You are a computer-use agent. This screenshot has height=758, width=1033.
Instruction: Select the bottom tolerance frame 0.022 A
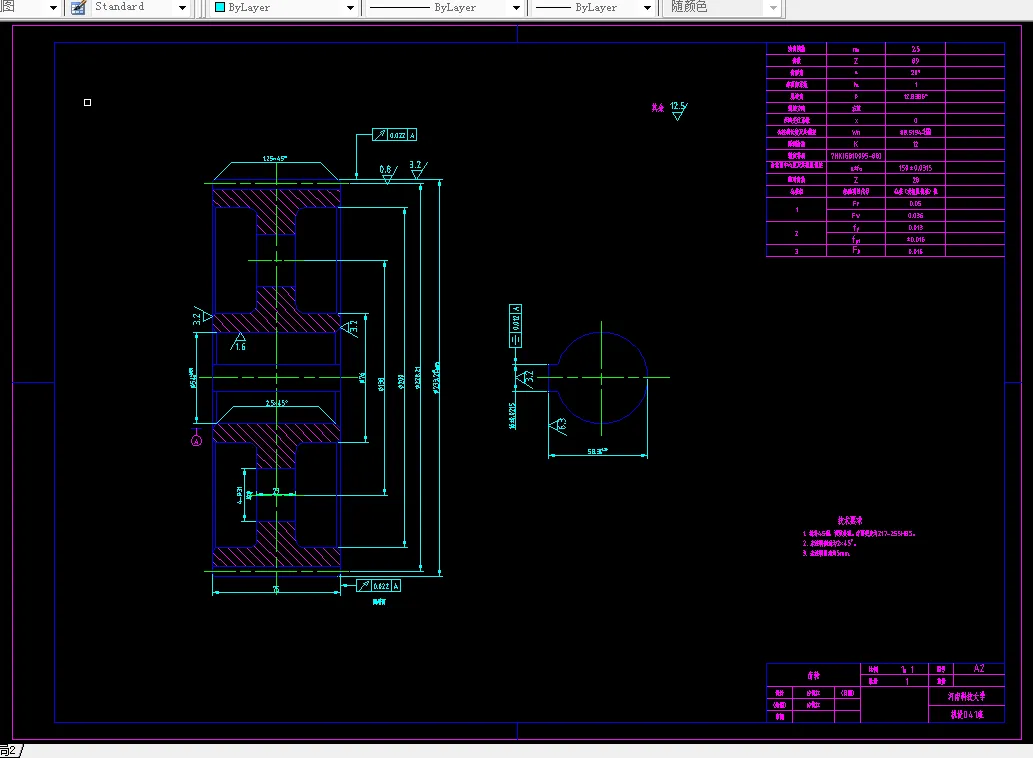coord(378,585)
